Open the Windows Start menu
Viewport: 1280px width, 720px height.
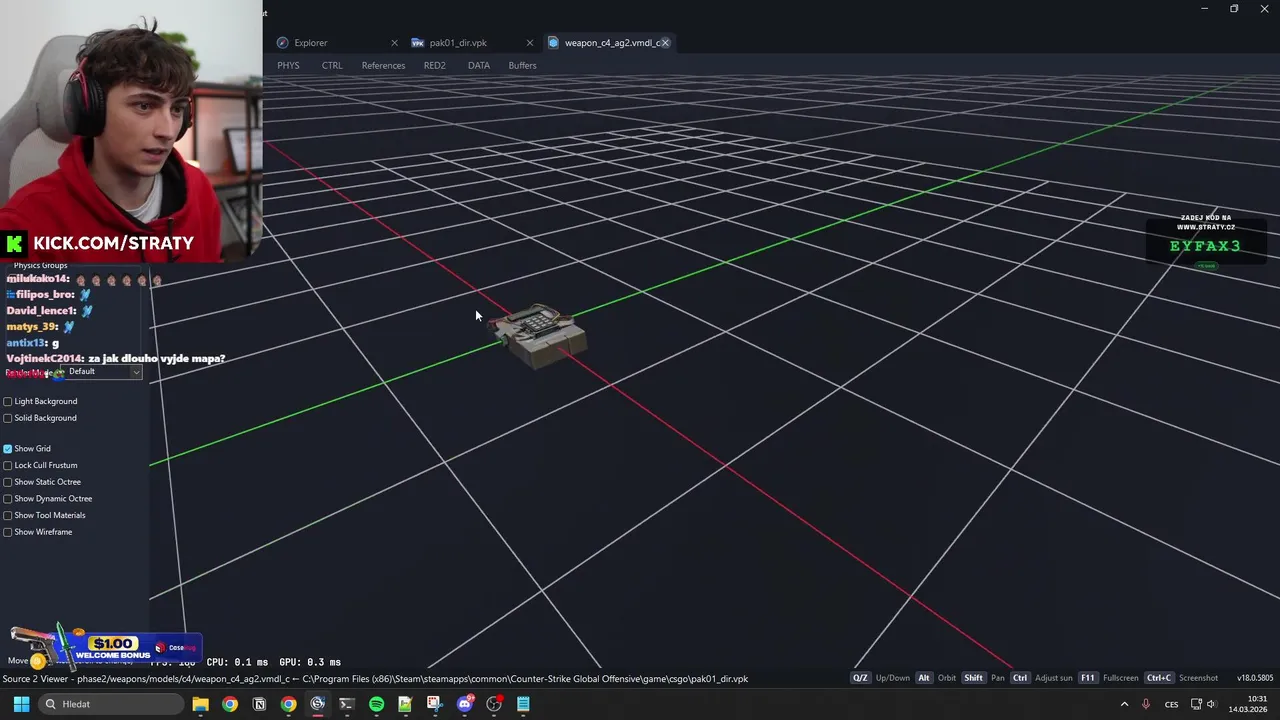pyautogui.click(x=21, y=704)
